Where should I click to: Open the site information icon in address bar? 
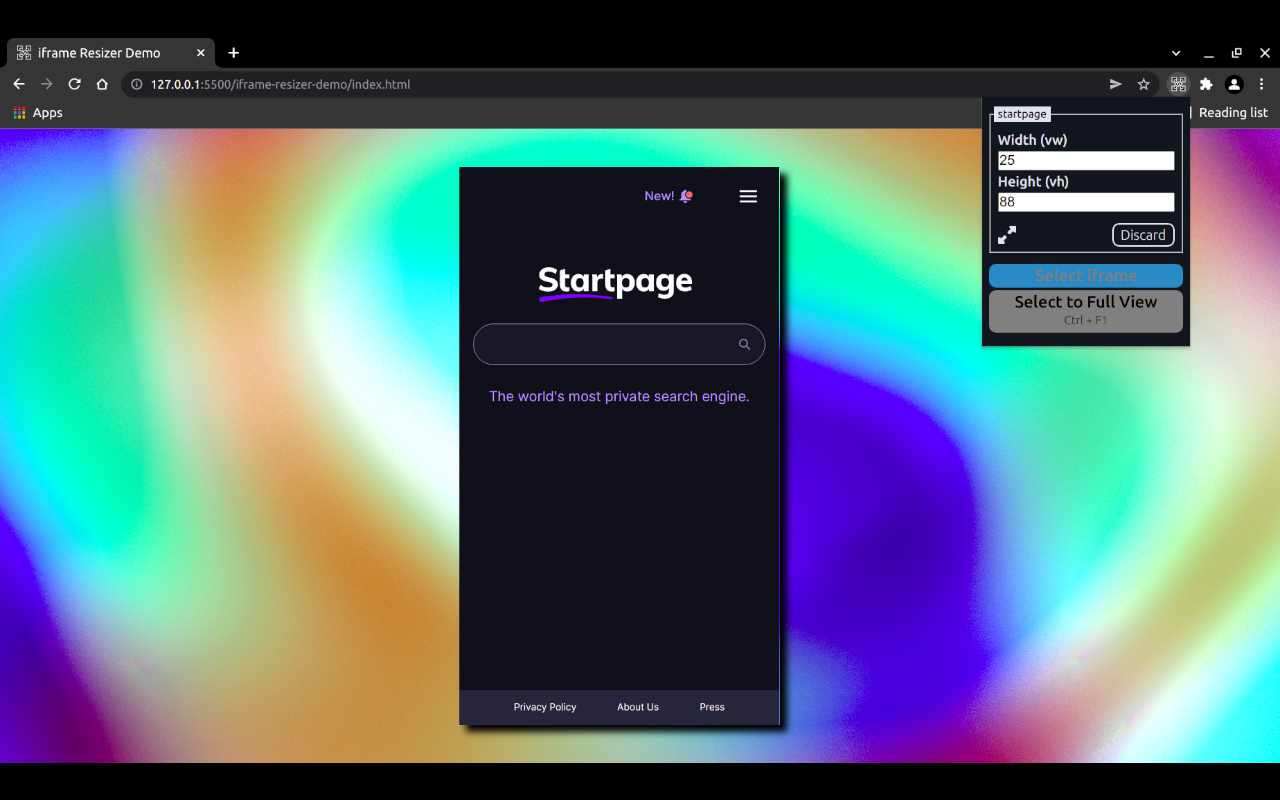137,84
